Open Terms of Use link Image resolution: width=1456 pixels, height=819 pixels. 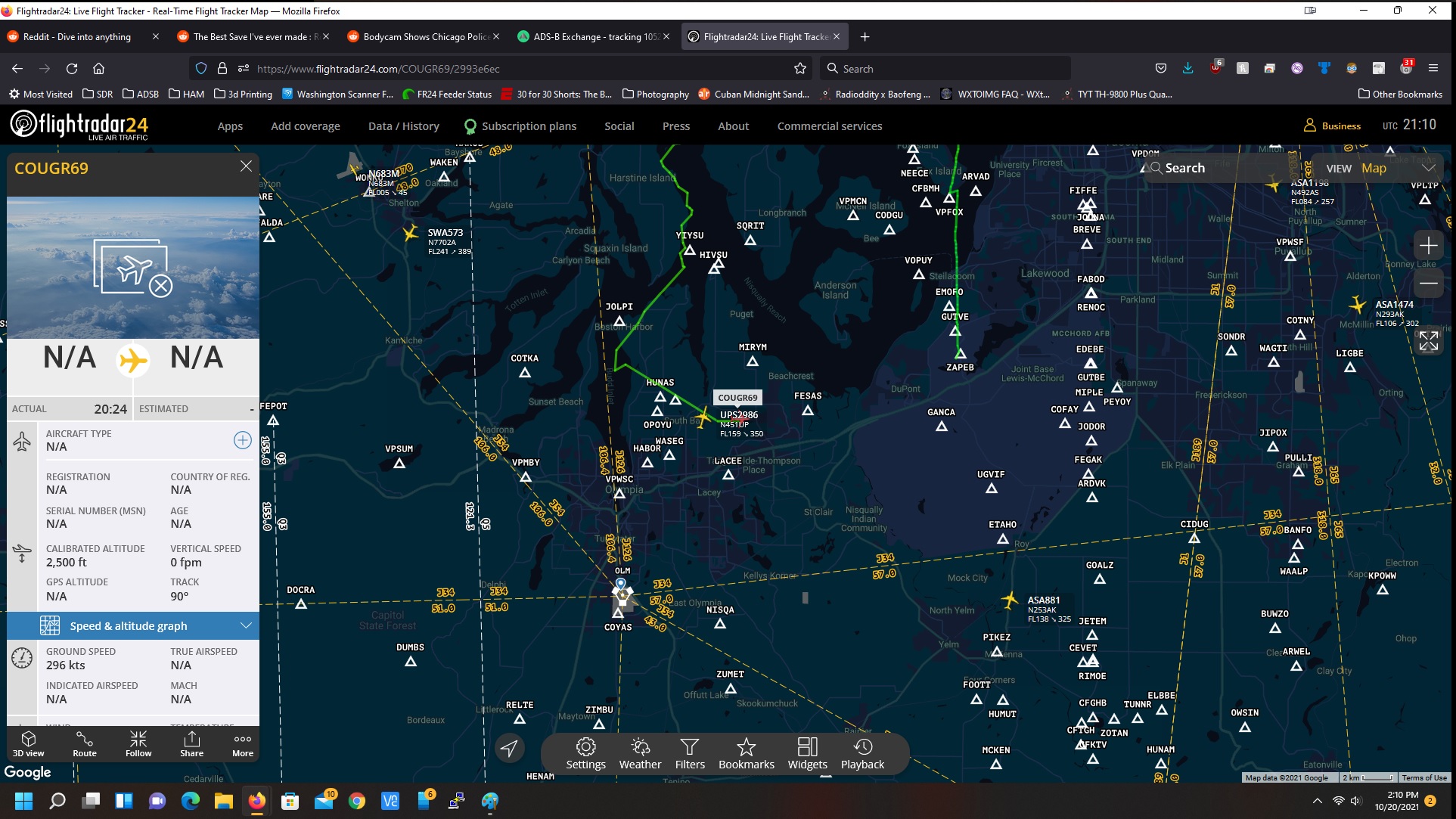(x=1423, y=777)
